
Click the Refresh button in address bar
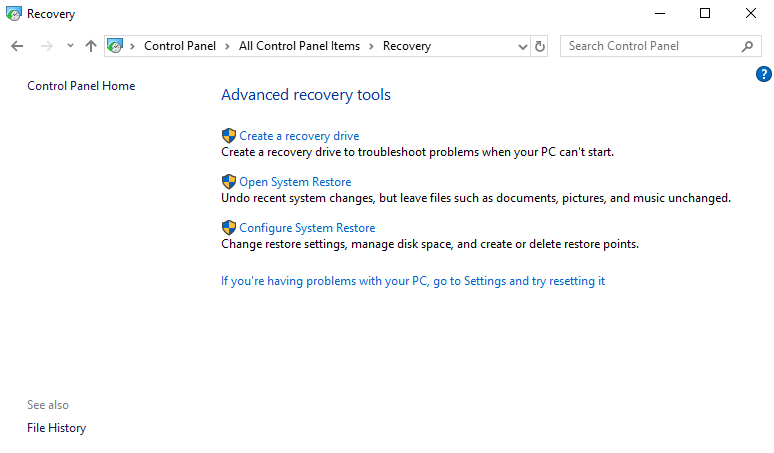point(540,46)
